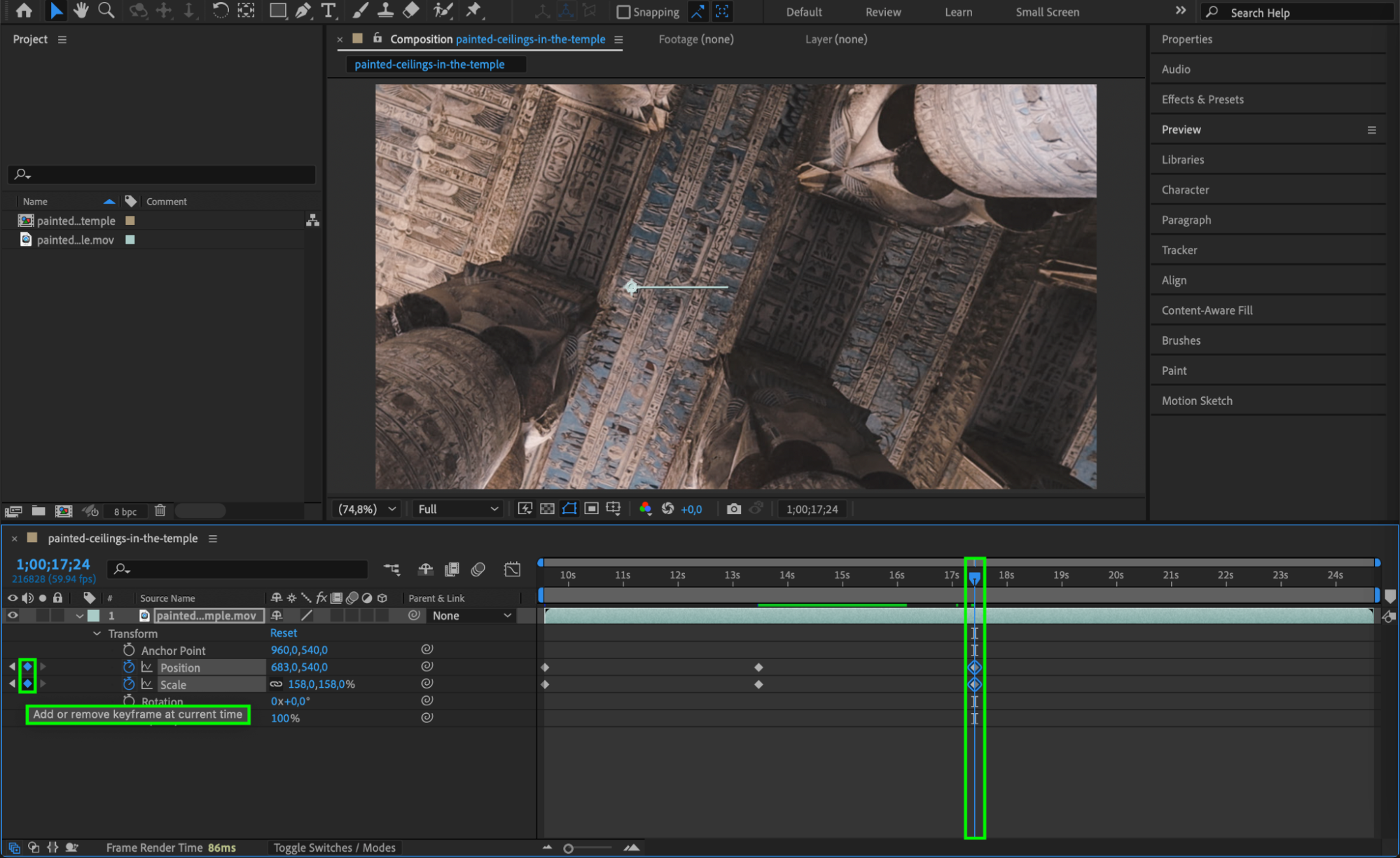Toggle the Position stopwatch
Viewport: 1400px width, 858px height.
point(129,667)
